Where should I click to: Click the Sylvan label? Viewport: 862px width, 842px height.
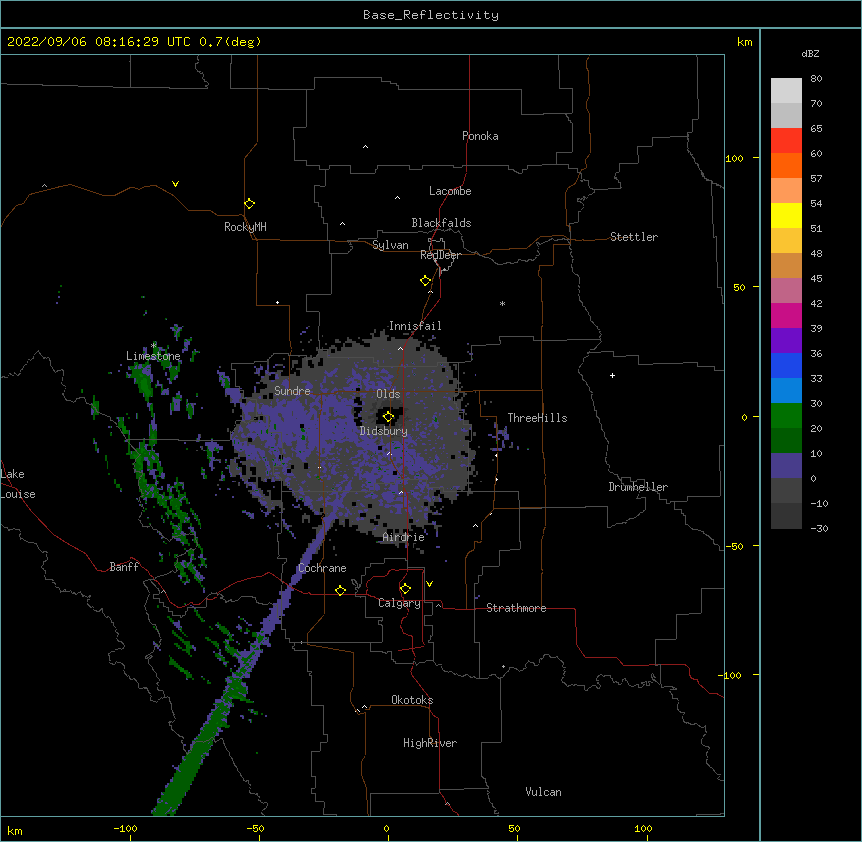point(390,245)
